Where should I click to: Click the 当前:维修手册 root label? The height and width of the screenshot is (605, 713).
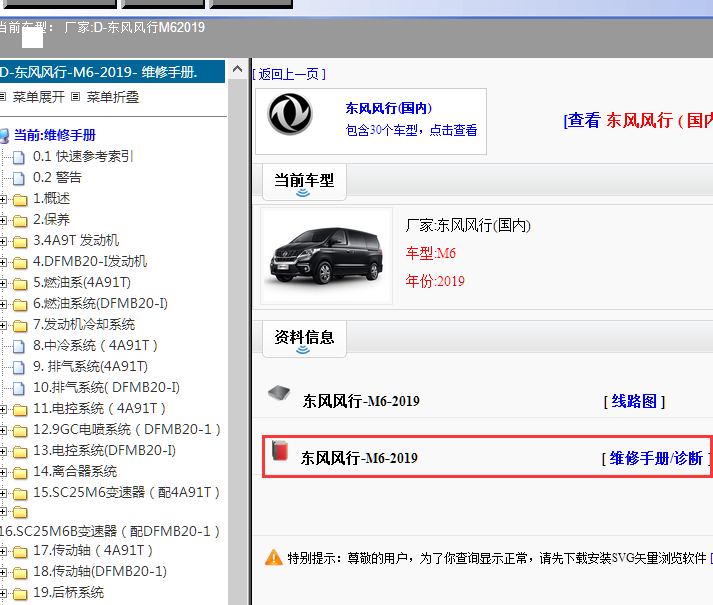coord(55,135)
